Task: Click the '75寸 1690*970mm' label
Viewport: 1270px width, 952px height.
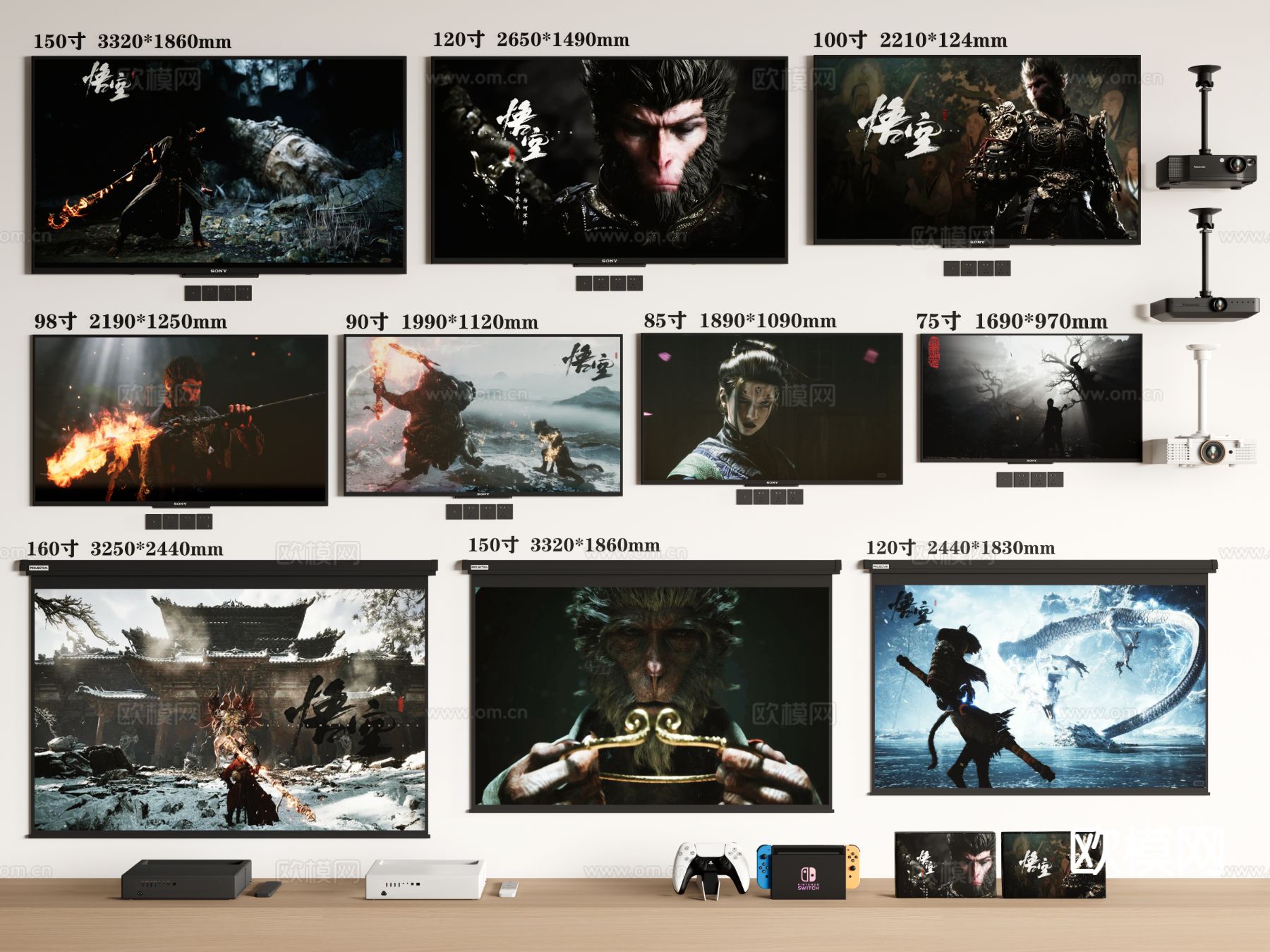Action: tap(1012, 322)
